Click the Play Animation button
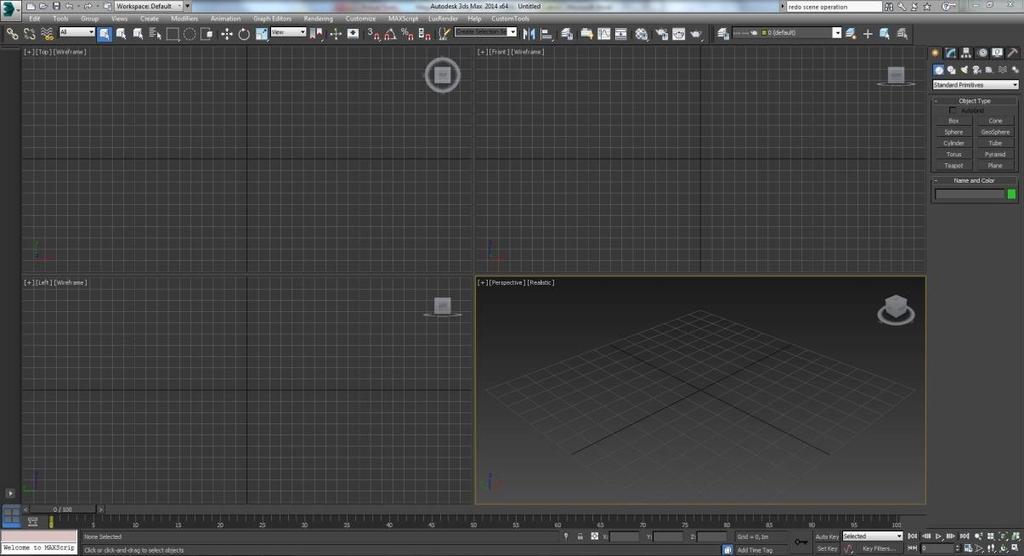The height and width of the screenshot is (556, 1024). [938, 536]
